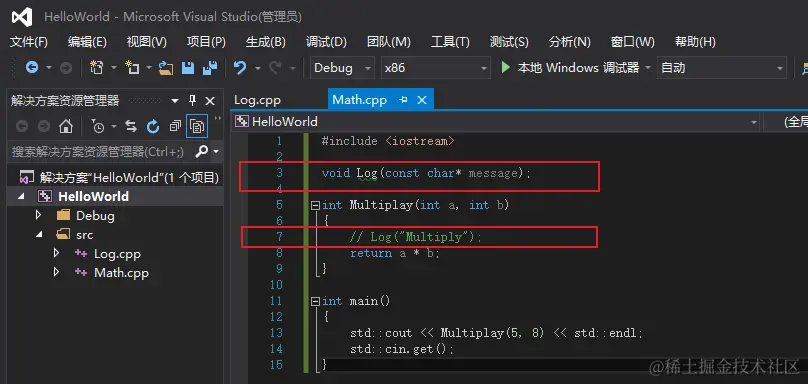The width and height of the screenshot is (808, 384).
Task: Open the 自动 dropdown
Action: click(780, 68)
